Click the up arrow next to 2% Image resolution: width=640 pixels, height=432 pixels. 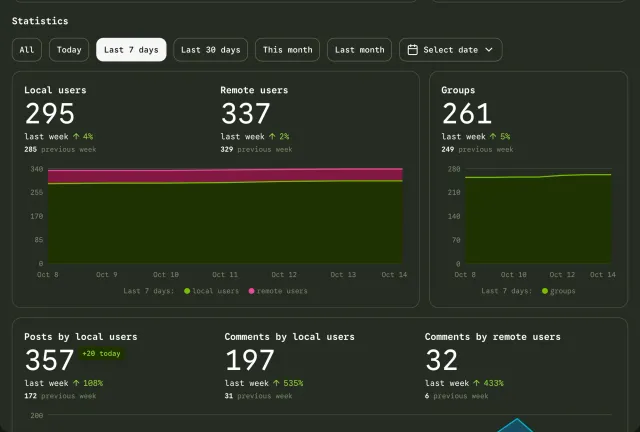272,136
